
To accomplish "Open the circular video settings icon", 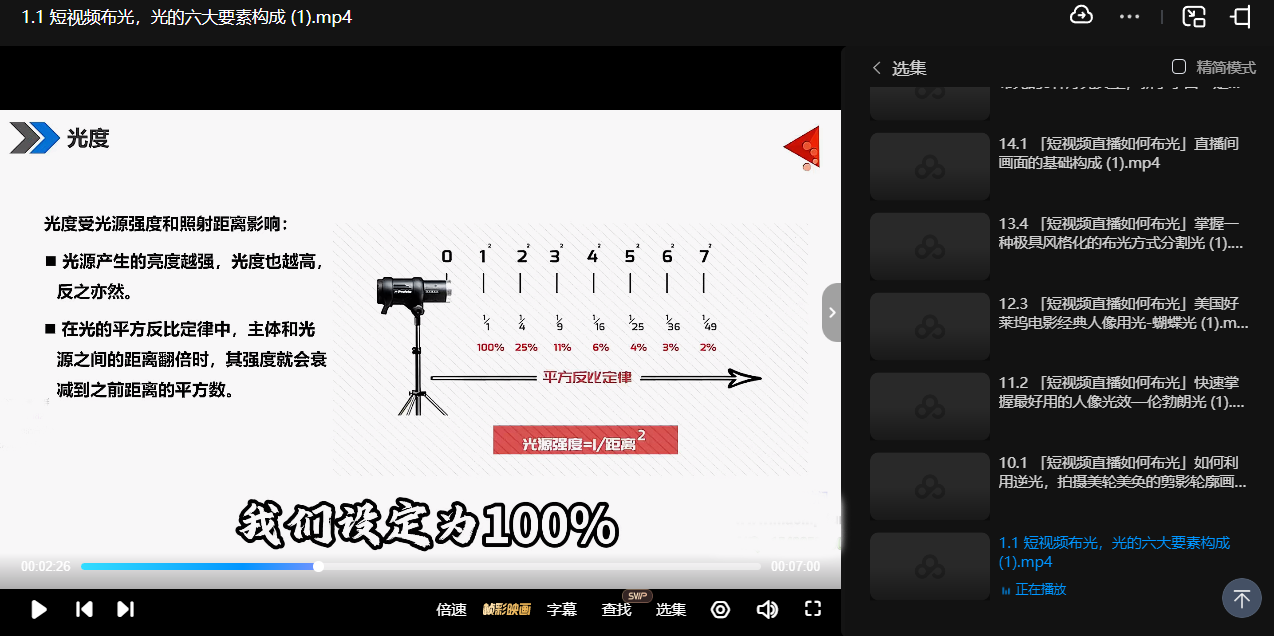I will [720, 609].
